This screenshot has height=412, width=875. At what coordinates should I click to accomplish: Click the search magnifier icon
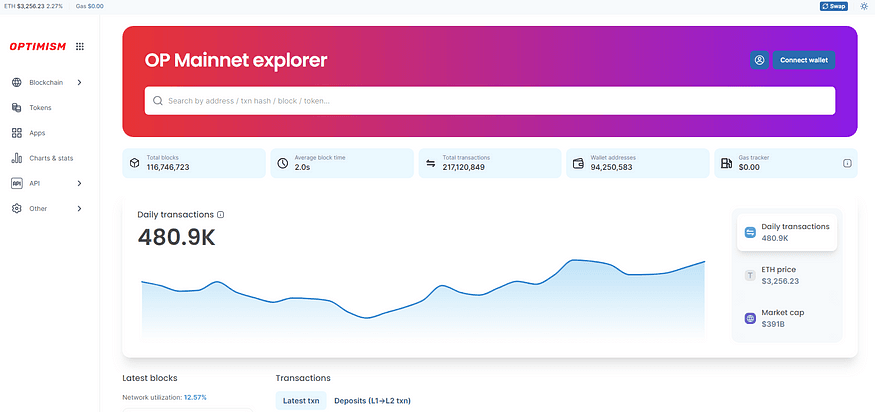tap(157, 101)
